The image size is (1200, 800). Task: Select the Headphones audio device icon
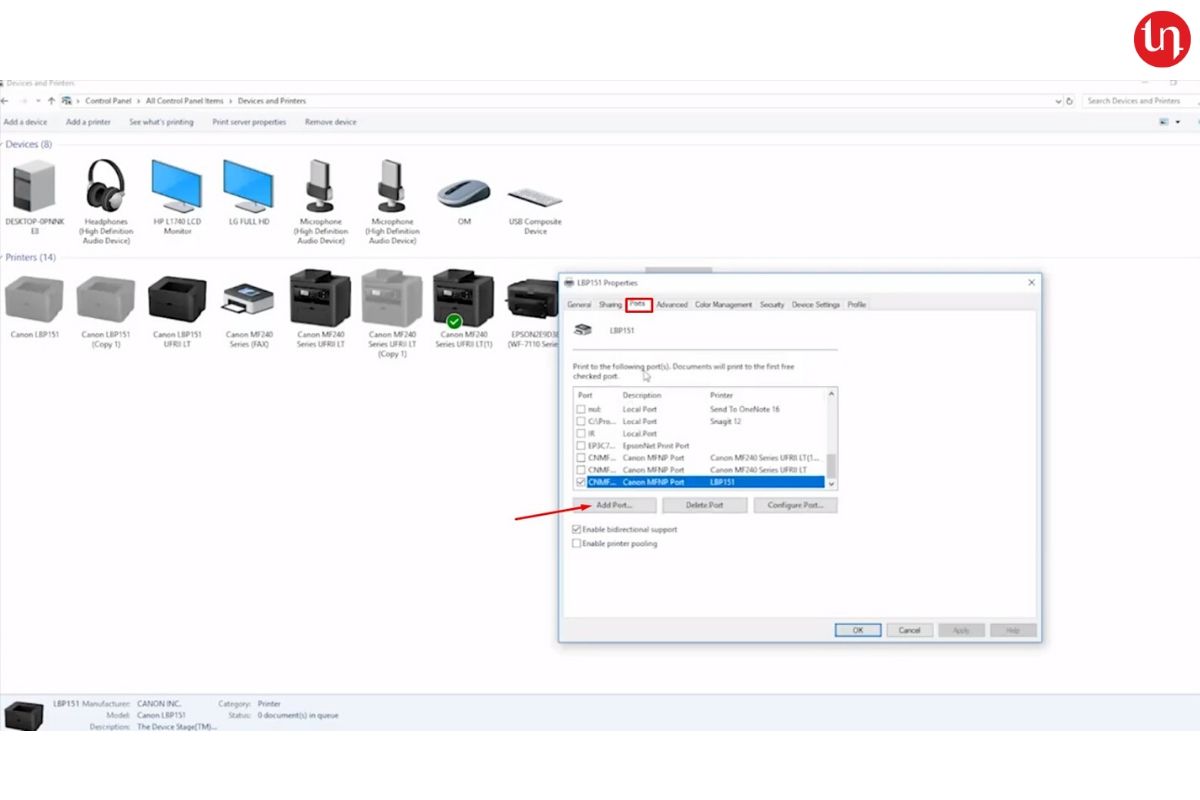pos(106,186)
